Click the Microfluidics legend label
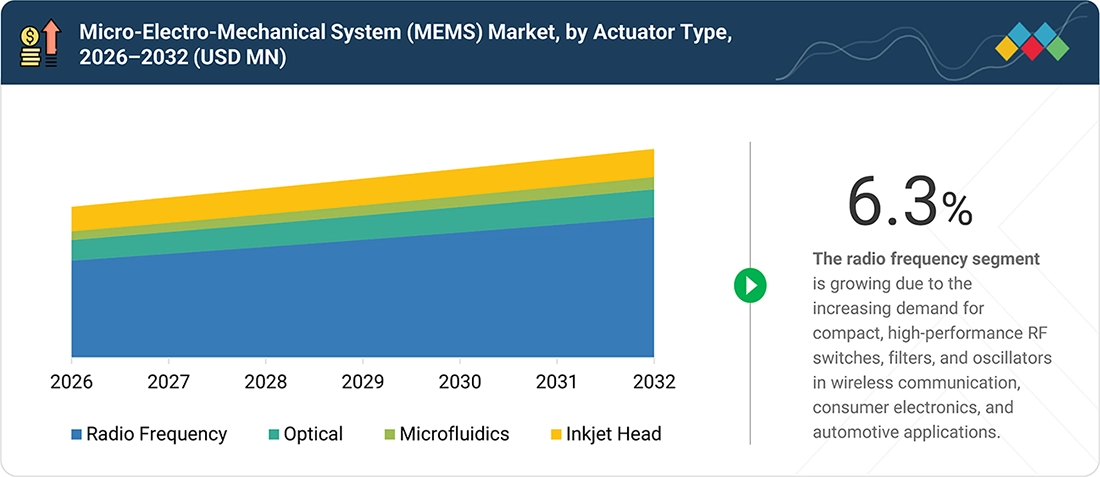This screenshot has height=477, width=1100. coord(454,434)
